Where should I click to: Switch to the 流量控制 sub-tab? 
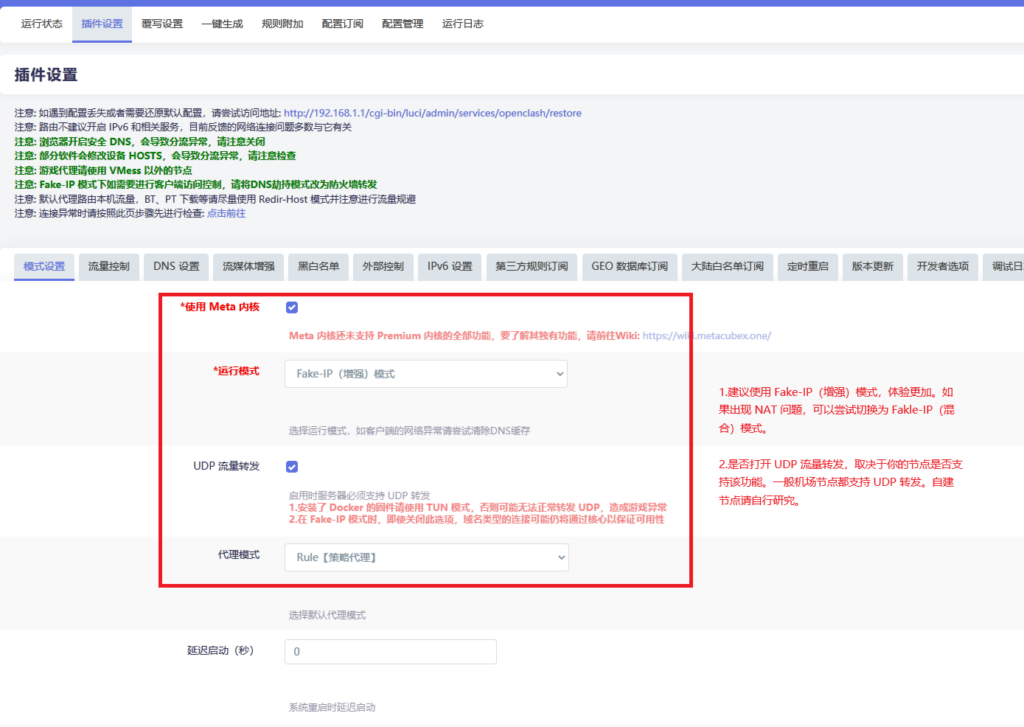[109, 266]
